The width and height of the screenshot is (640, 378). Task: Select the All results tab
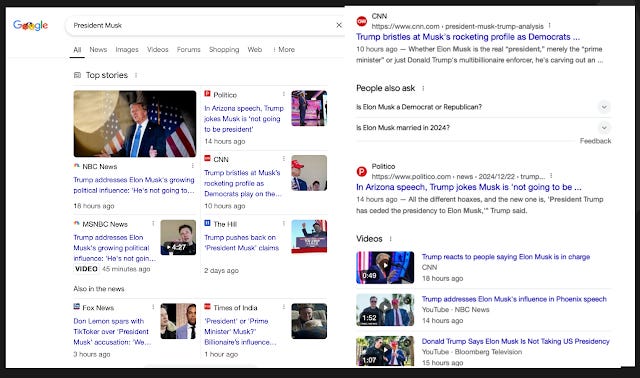[77, 49]
